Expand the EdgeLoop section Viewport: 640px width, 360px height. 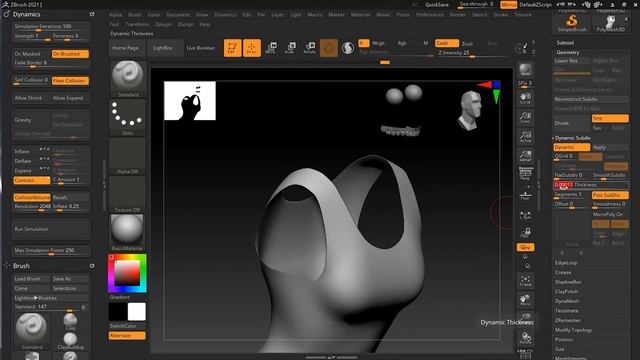(x=566, y=263)
